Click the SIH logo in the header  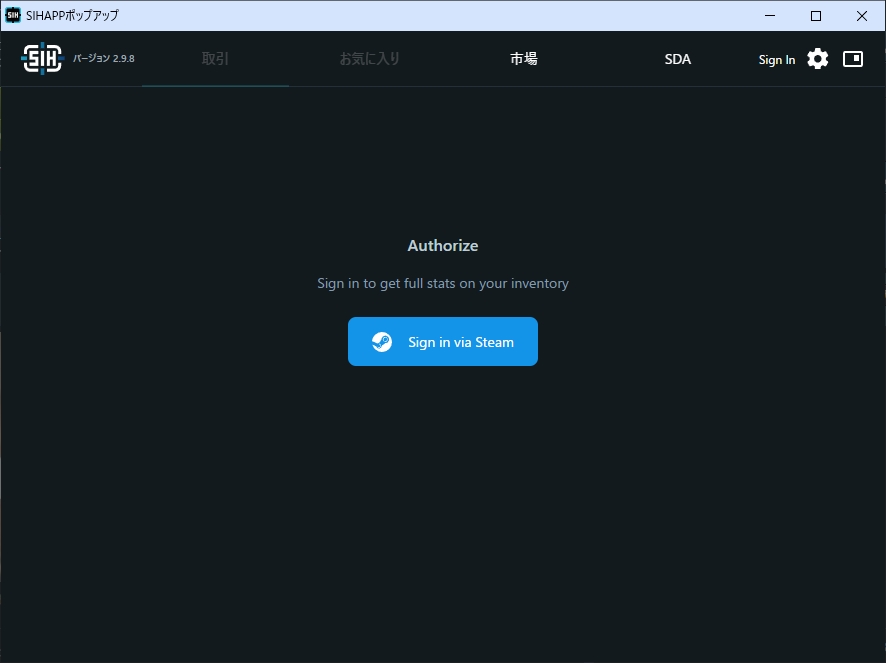tap(42, 59)
